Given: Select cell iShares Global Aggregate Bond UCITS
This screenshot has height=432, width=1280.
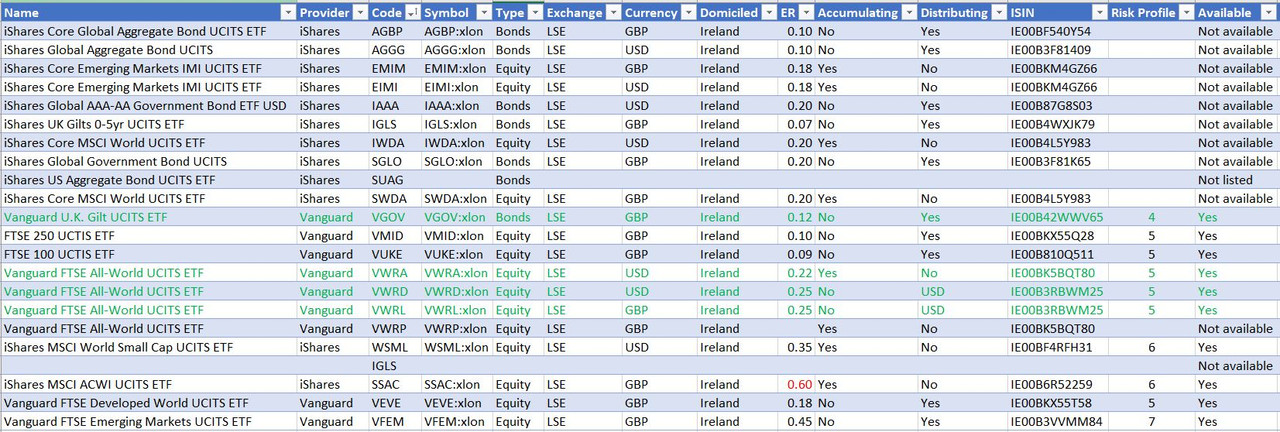Looking at the screenshot, I should 149,50.
